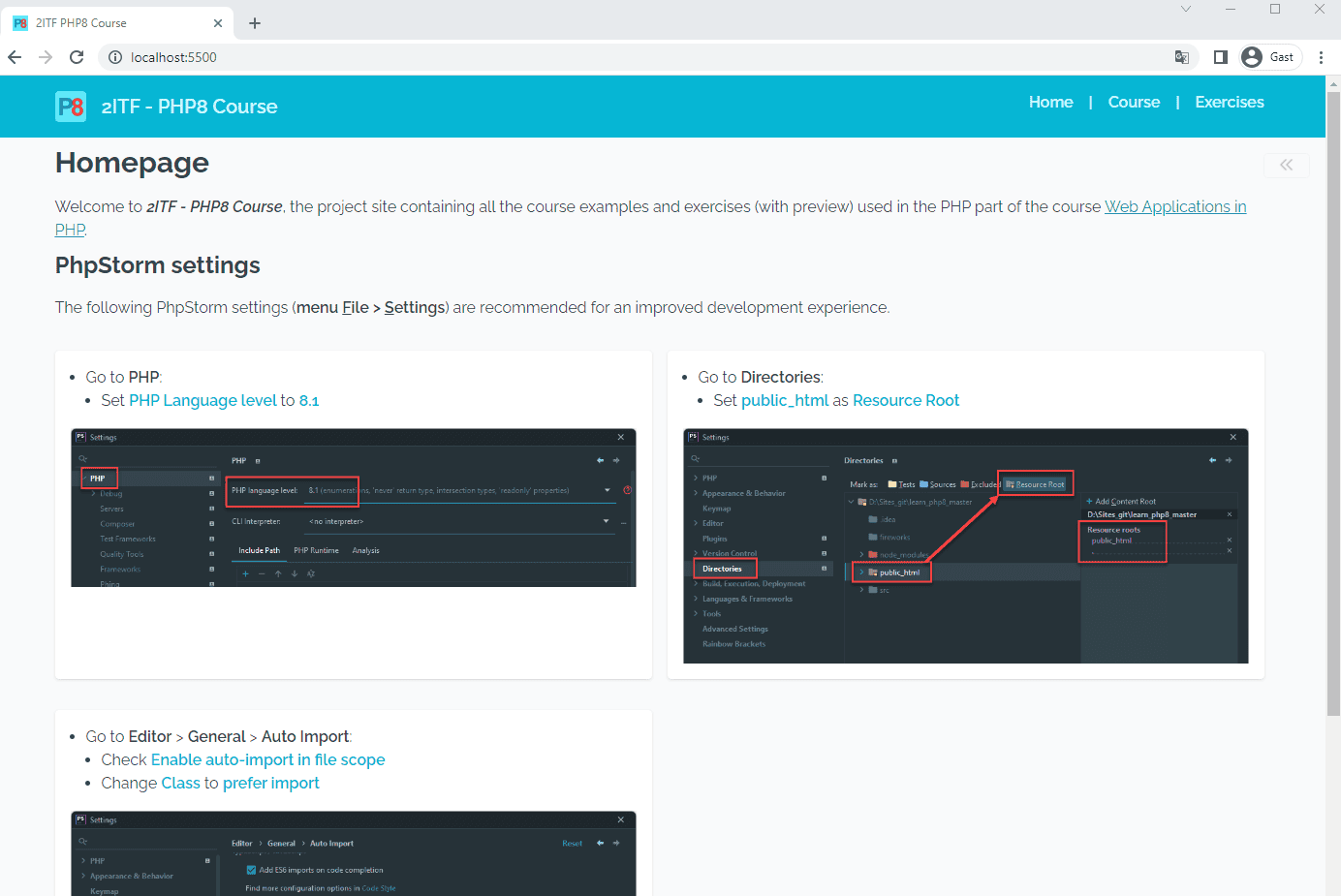Screen dimensions: 1341x896
Task: Click the highlighted Resource Root text
Action: click(x=906, y=400)
